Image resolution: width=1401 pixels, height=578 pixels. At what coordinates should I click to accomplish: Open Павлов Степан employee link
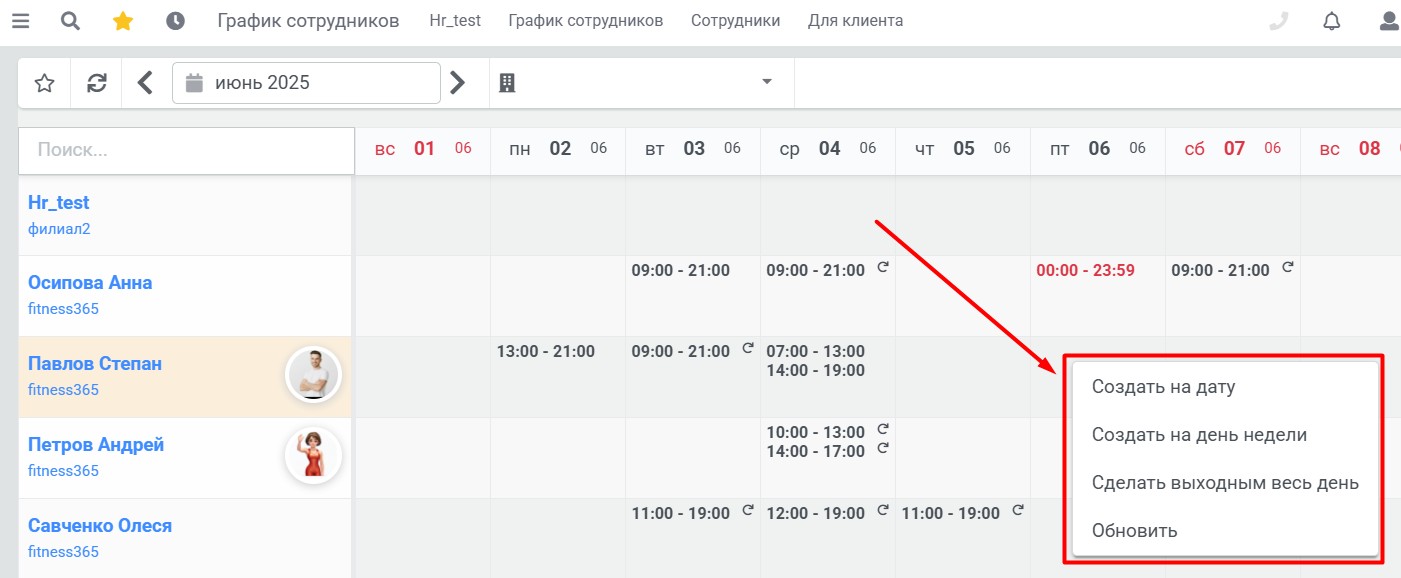pyautogui.click(x=95, y=364)
